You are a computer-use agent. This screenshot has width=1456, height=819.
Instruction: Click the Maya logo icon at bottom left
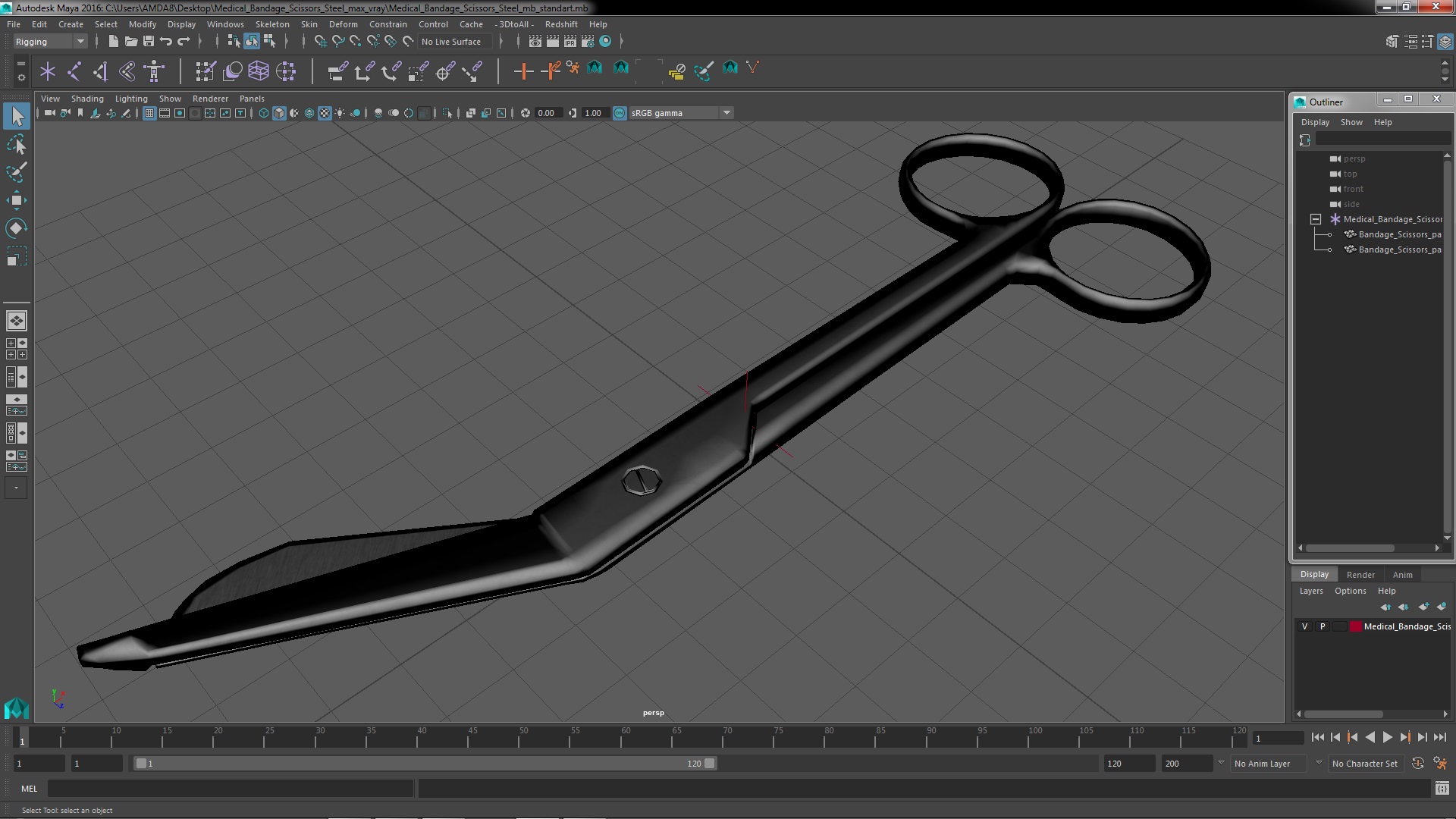click(16, 708)
